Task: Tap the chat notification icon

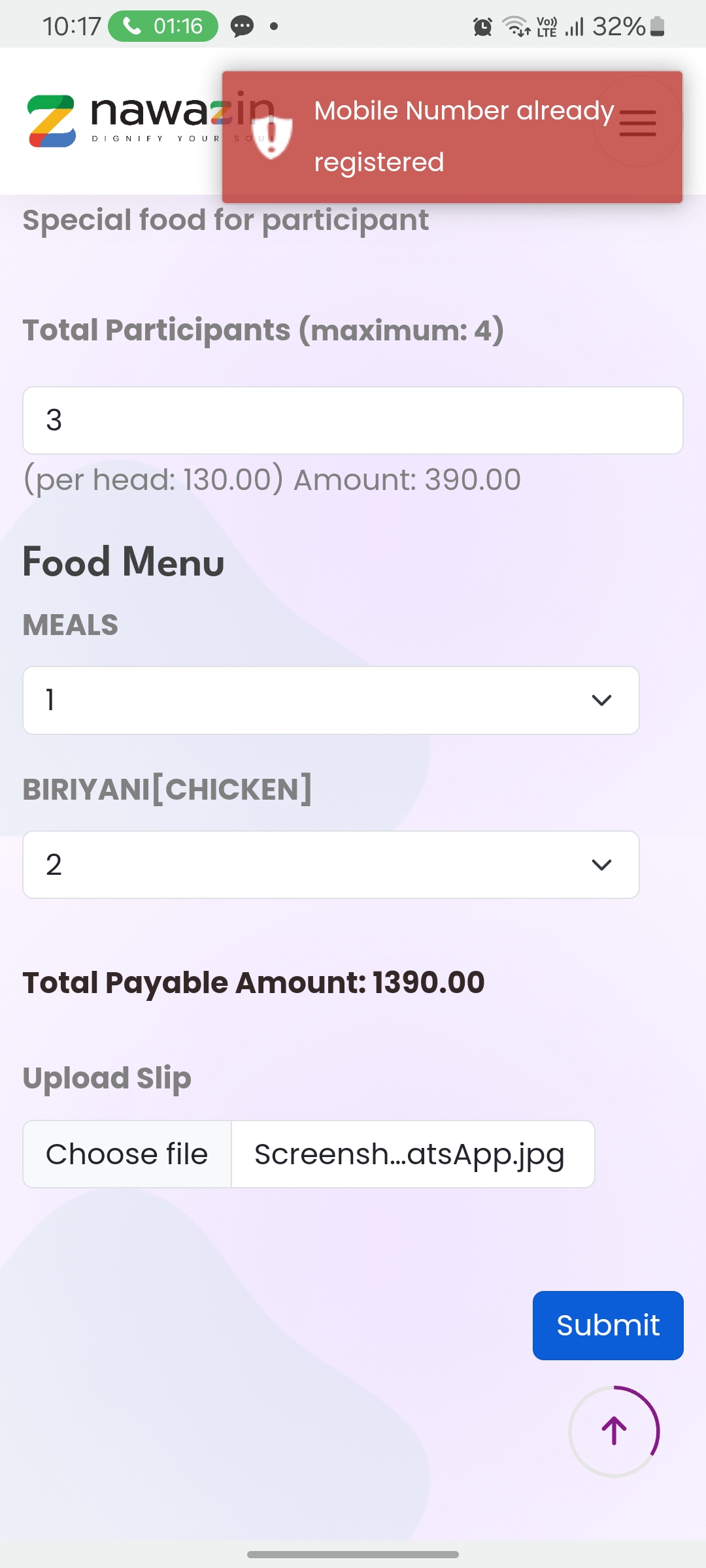Action: (x=242, y=26)
